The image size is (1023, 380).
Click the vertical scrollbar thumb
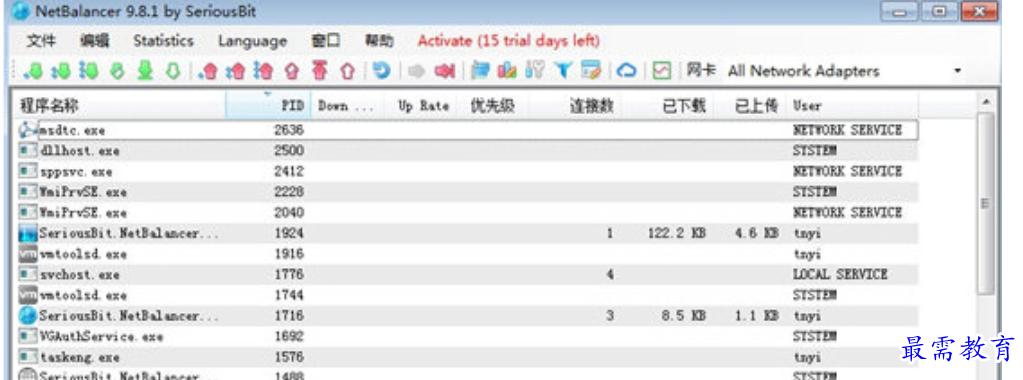point(986,205)
